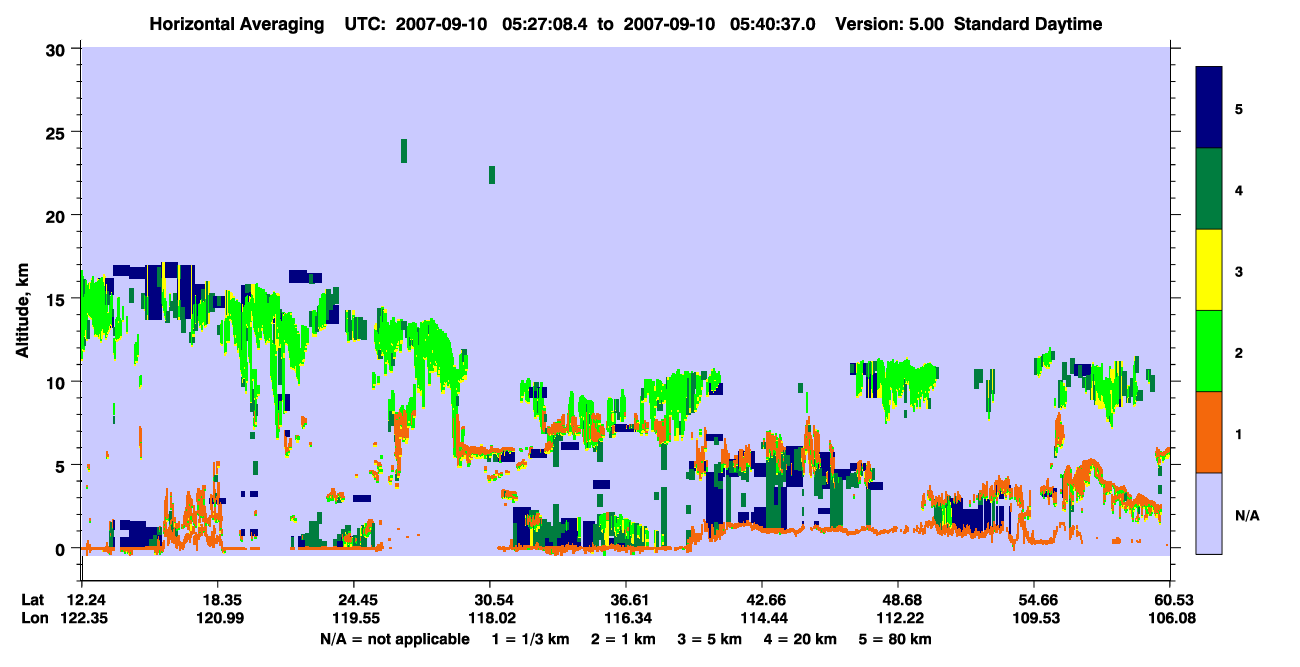
Task: Click longitude value 120.99
Action: point(218,619)
